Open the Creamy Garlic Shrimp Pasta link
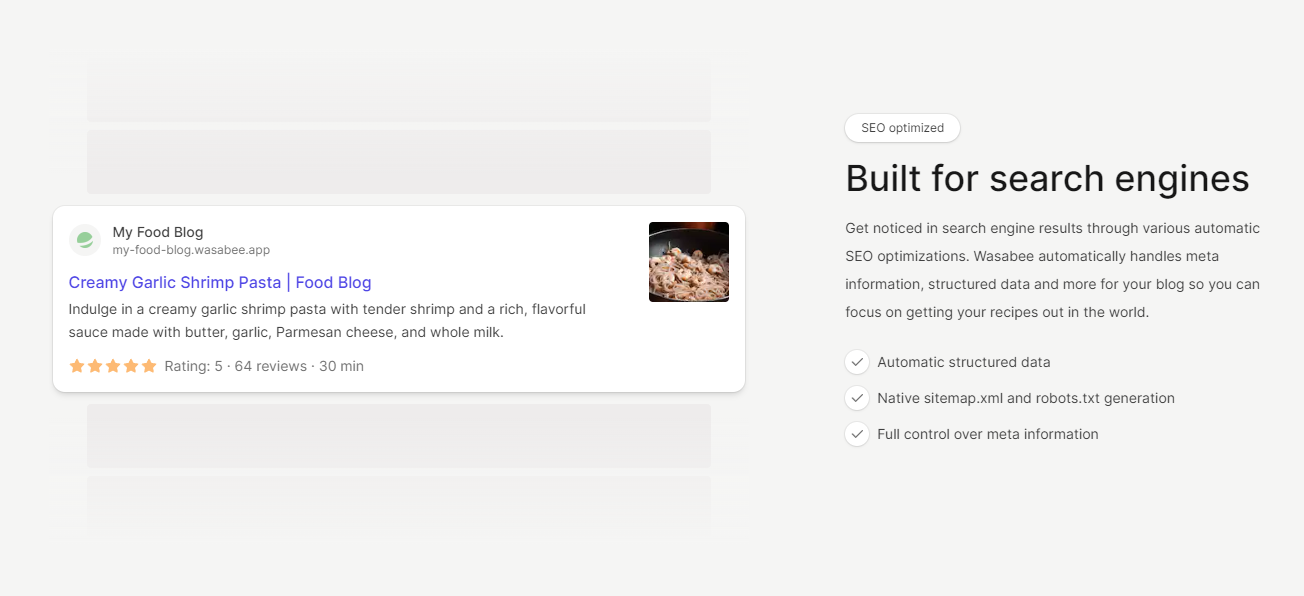 pos(220,282)
